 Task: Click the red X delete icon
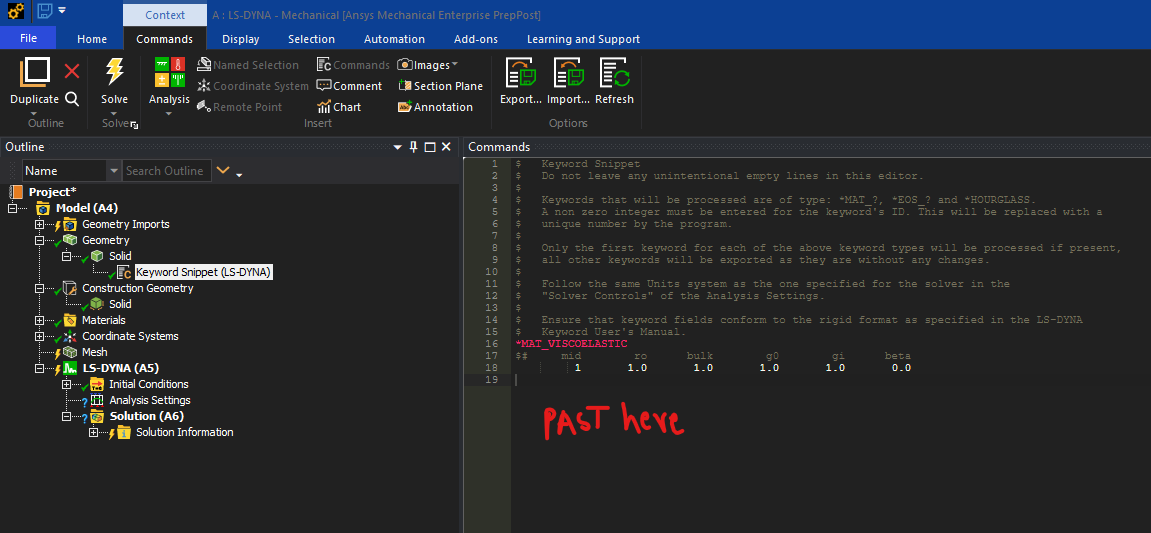[72, 71]
